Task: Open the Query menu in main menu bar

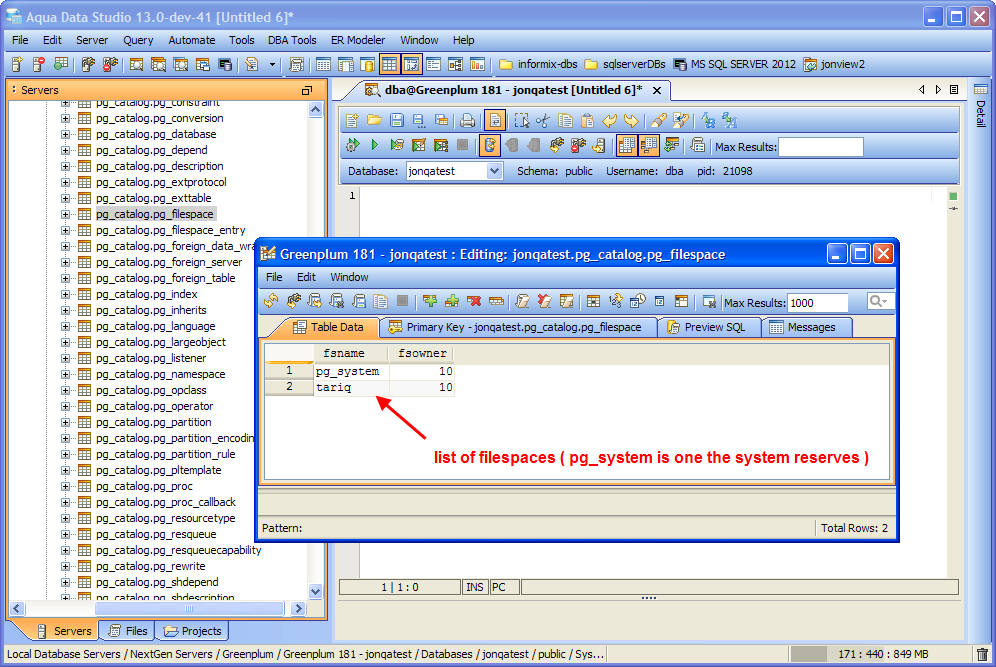Action: tap(138, 40)
